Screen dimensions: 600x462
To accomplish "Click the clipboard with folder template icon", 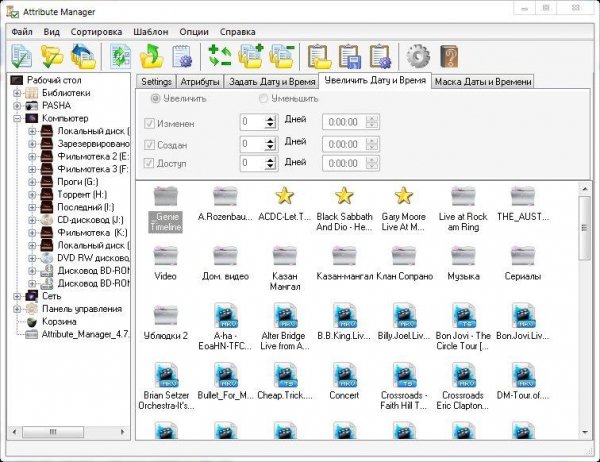I will click(x=319, y=57).
